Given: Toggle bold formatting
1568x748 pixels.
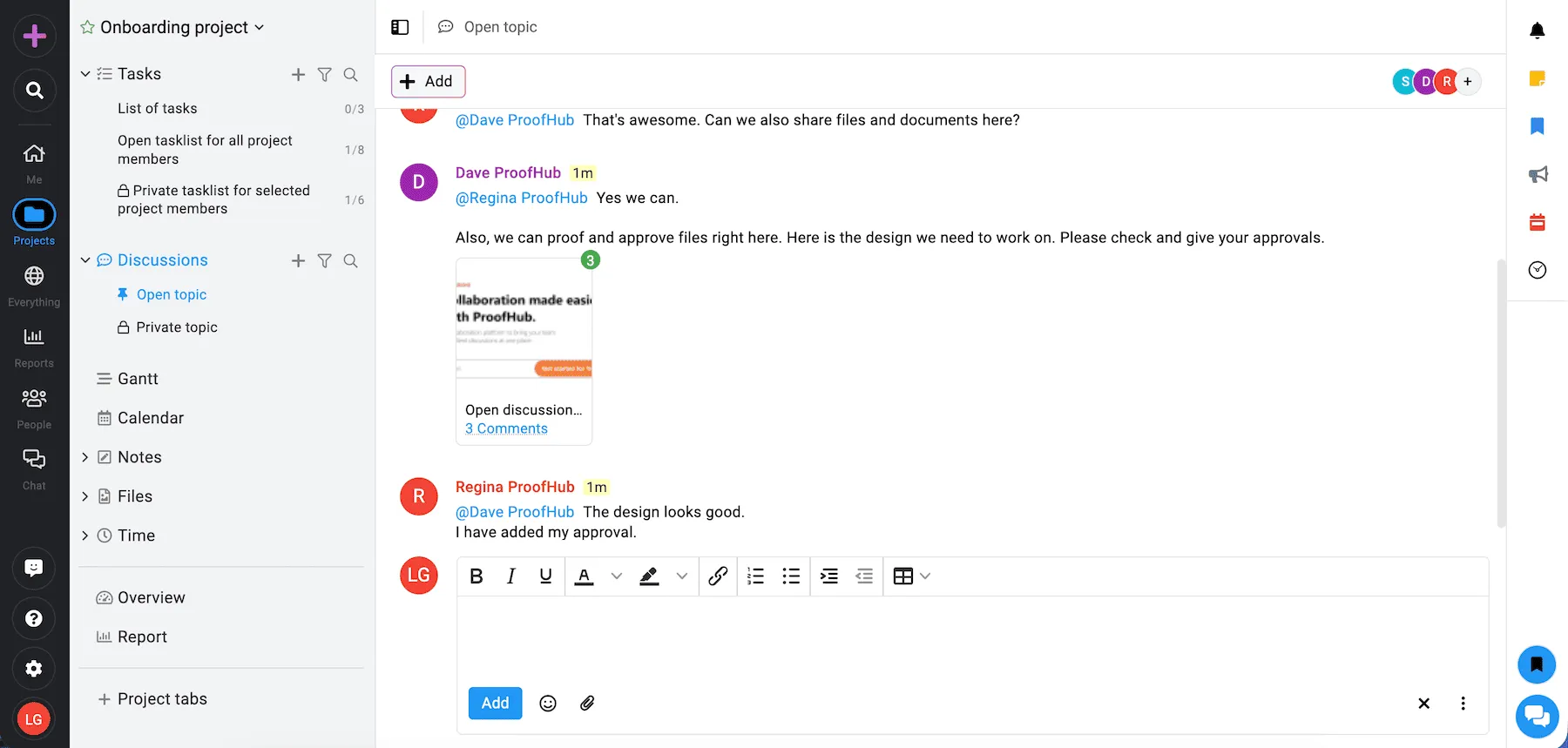Looking at the screenshot, I should coord(476,576).
